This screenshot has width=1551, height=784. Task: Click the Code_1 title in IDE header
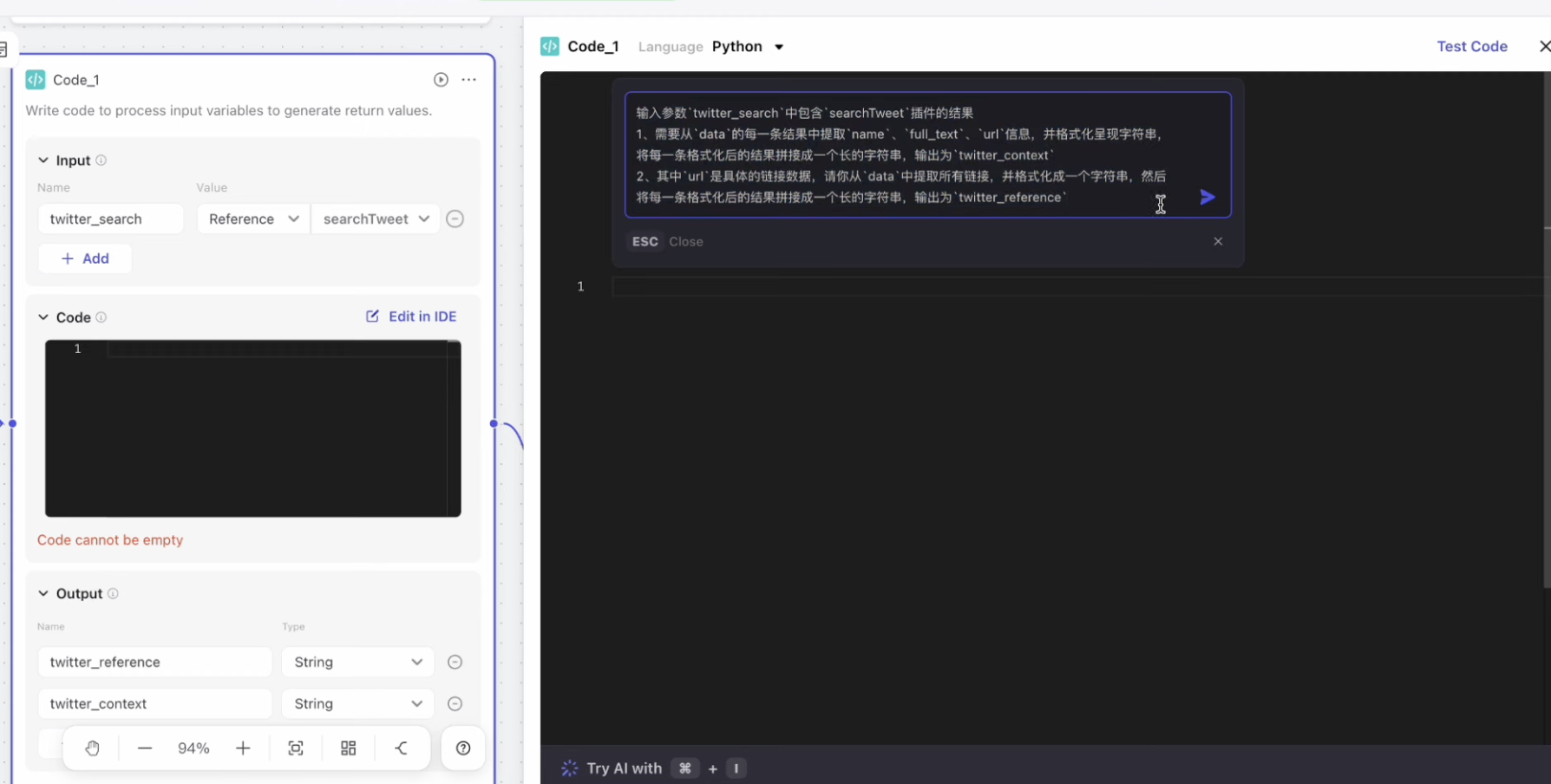click(593, 47)
